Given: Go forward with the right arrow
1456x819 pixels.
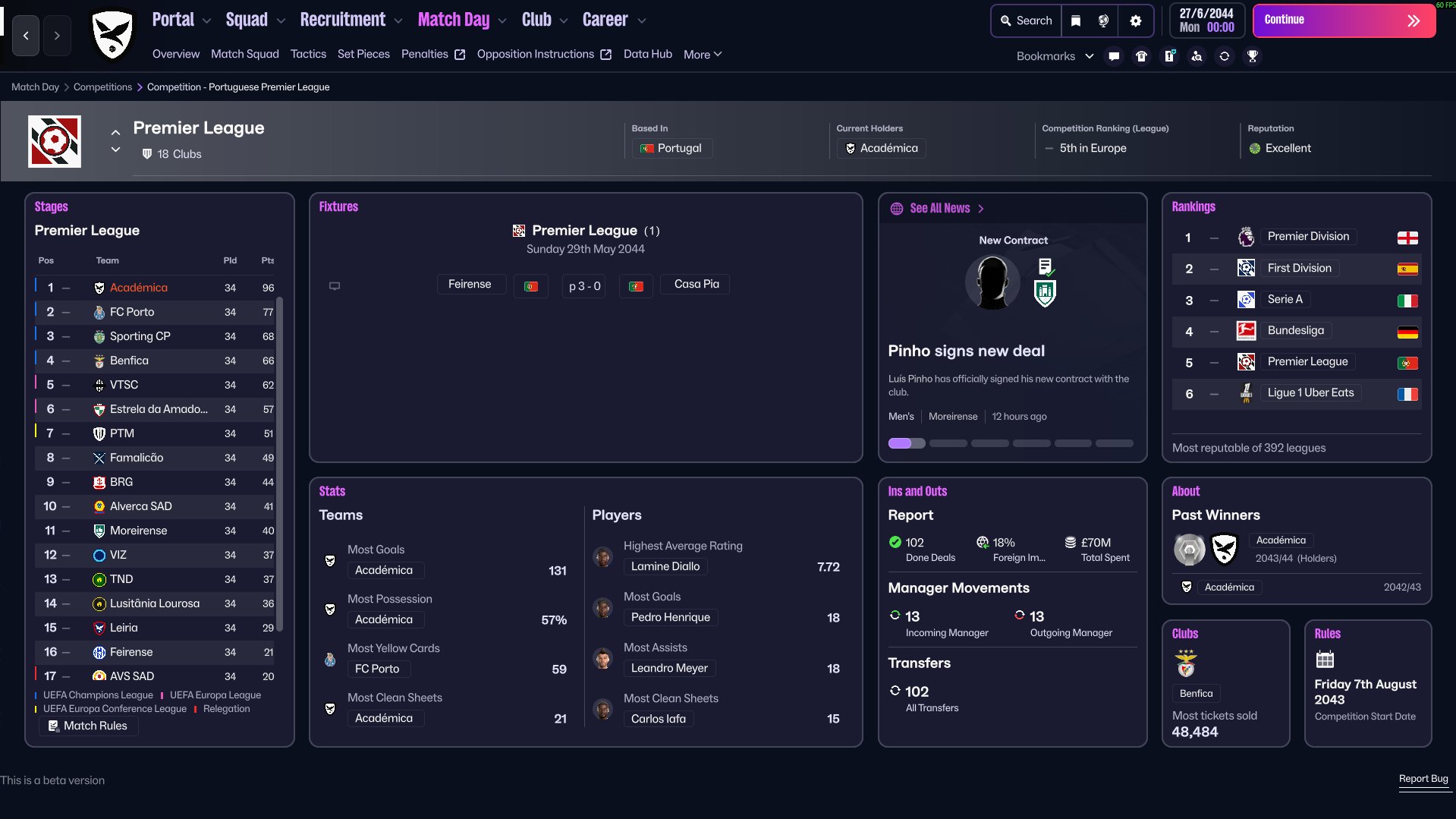Looking at the screenshot, I should pos(57,36).
